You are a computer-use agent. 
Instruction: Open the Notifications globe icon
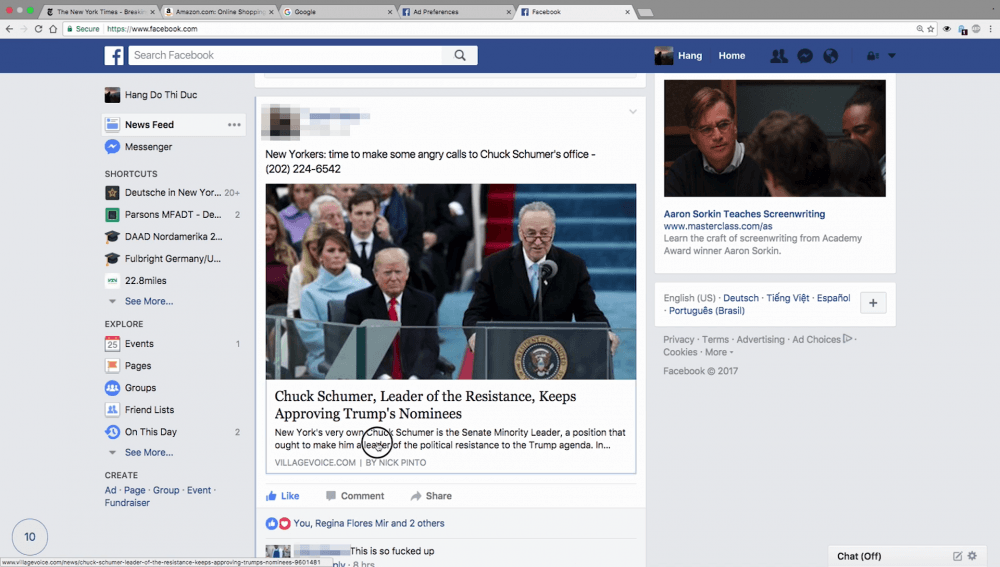(x=830, y=56)
